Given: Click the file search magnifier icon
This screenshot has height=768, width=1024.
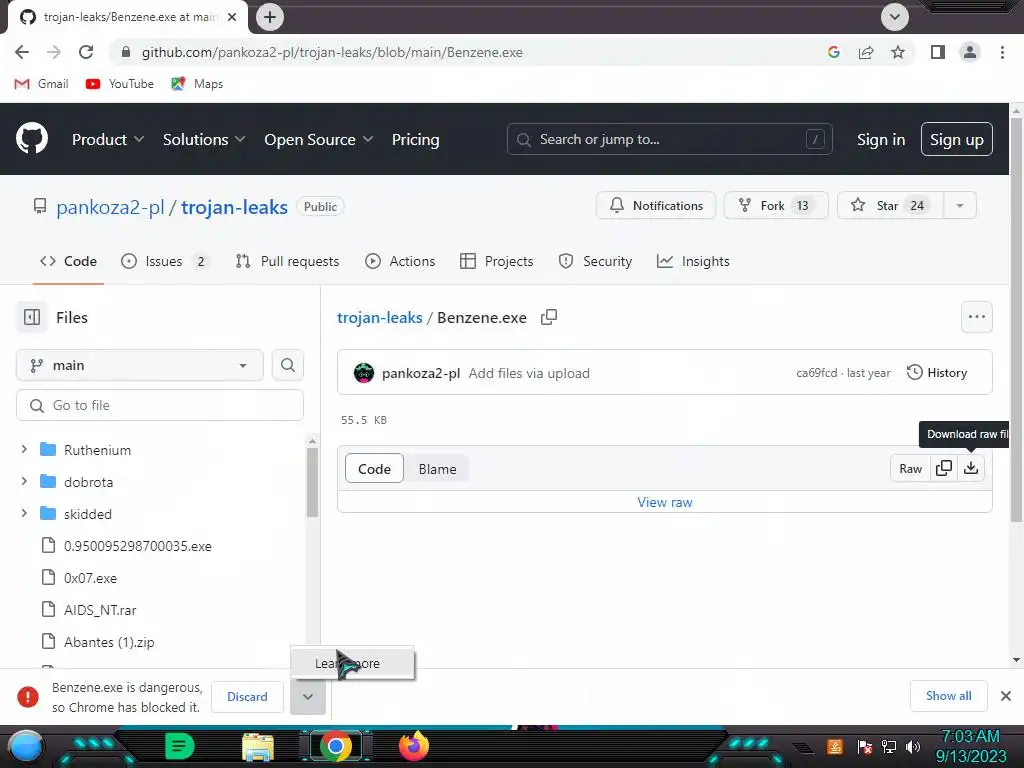Looking at the screenshot, I should (x=287, y=365).
